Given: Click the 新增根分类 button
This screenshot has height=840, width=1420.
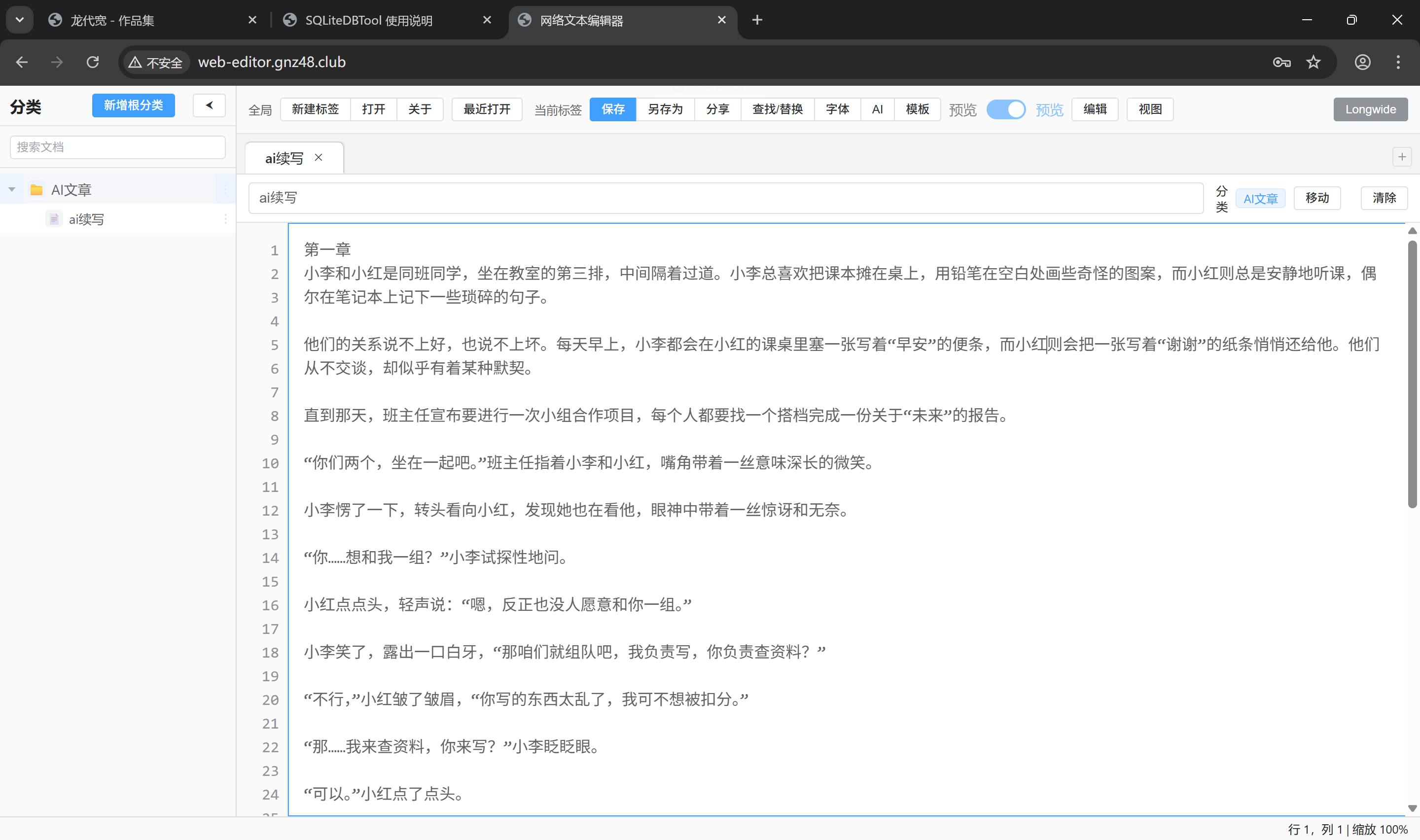Looking at the screenshot, I should click(x=133, y=105).
